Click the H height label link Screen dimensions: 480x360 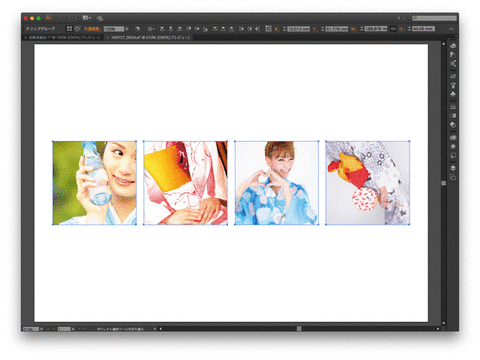pos(401,29)
